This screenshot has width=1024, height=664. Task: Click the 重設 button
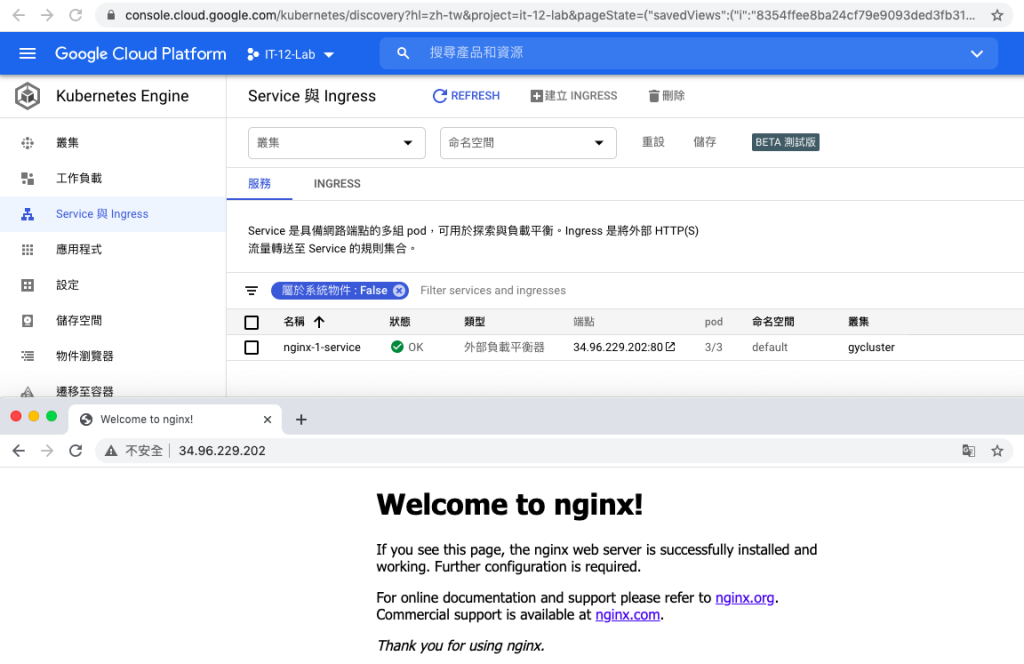[x=653, y=142]
